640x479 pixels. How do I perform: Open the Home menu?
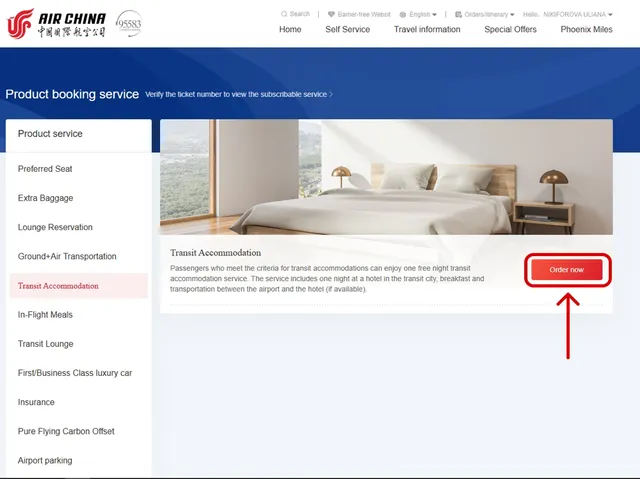pyautogui.click(x=290, y=29)
